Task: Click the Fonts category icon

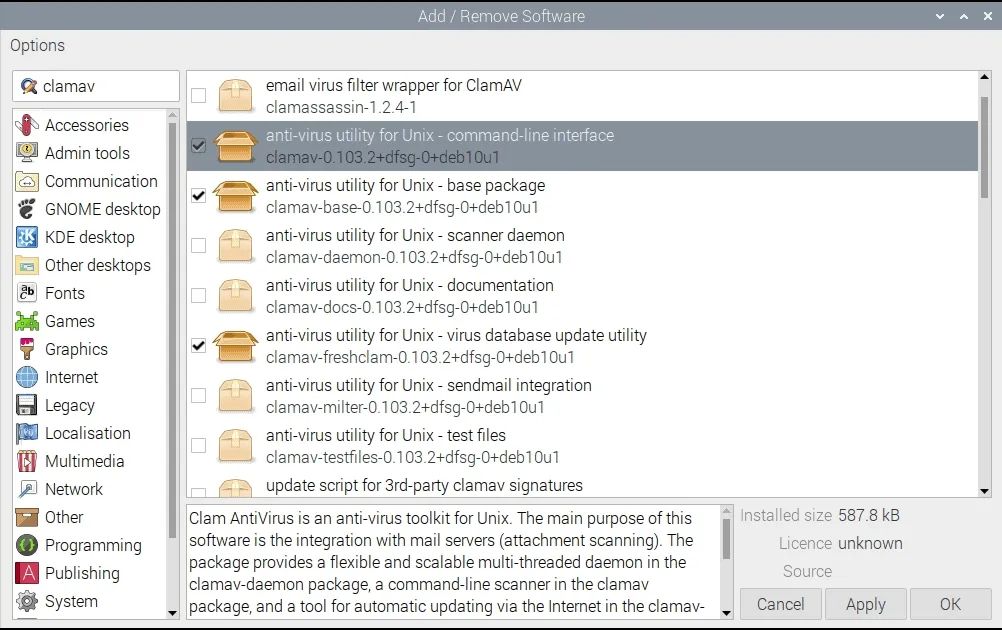Action: pos(27,293)
